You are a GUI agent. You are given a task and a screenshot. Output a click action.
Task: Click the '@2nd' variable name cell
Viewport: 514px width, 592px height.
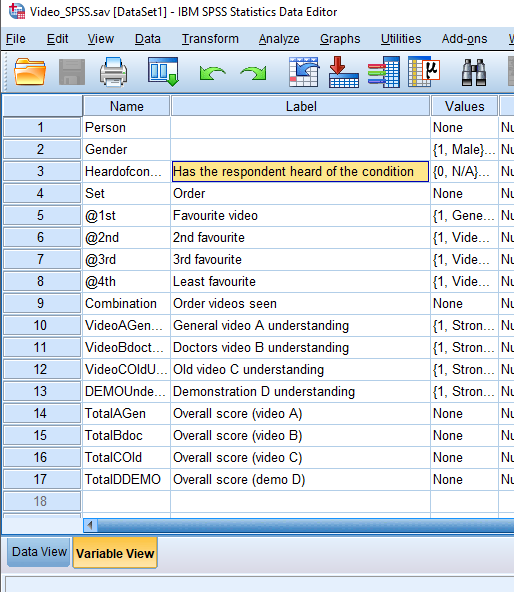tap(127, 237)
